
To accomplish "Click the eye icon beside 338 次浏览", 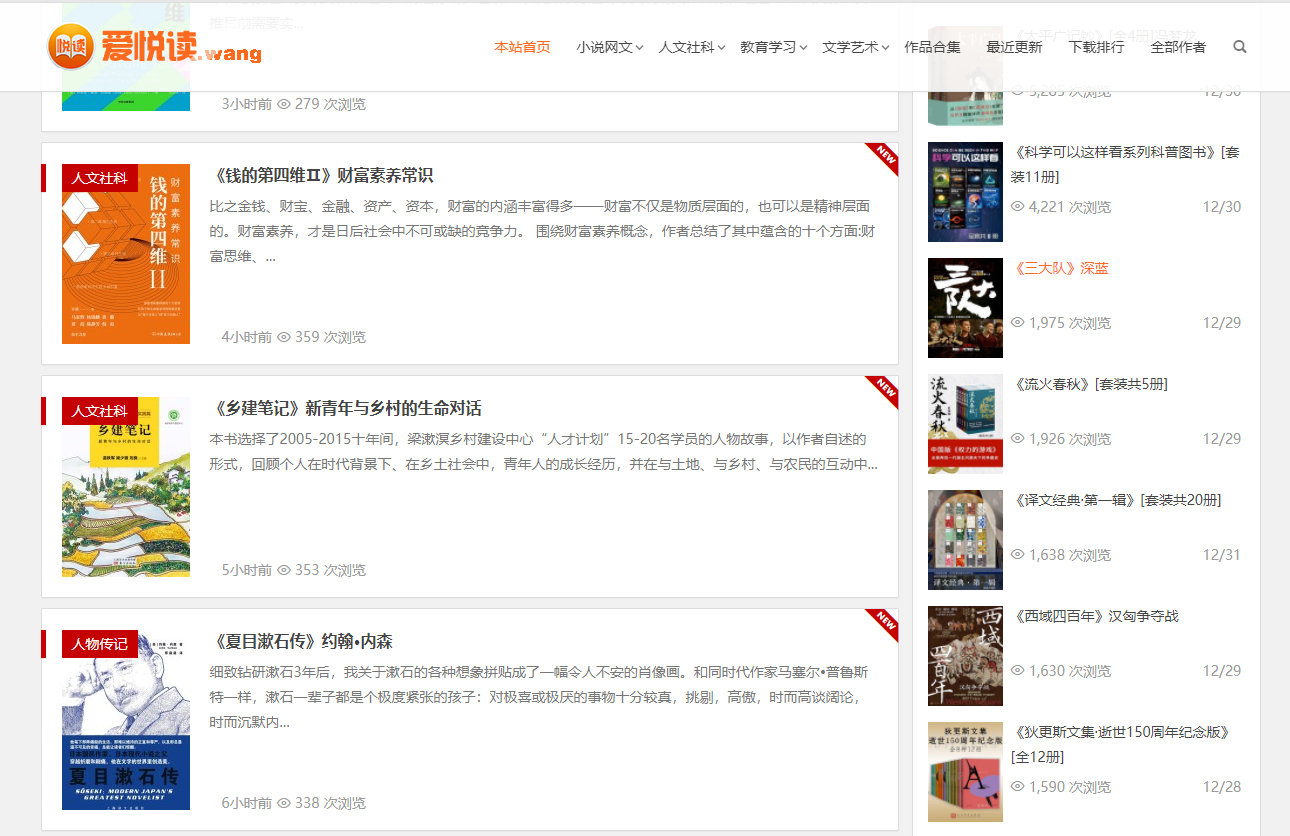I will pyautogui.click(x=283, y=803).
